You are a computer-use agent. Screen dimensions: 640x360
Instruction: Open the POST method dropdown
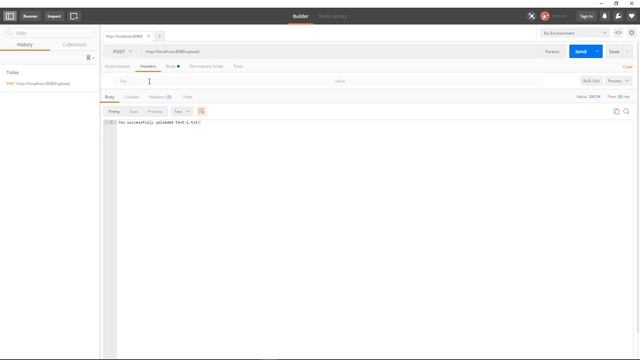[122, 51]
